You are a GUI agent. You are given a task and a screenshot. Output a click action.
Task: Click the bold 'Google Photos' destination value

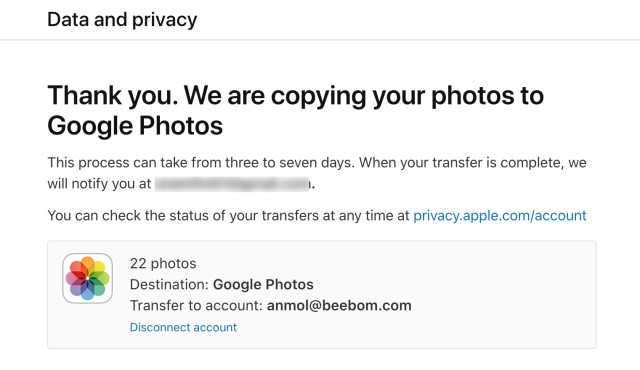click(263, 284)
